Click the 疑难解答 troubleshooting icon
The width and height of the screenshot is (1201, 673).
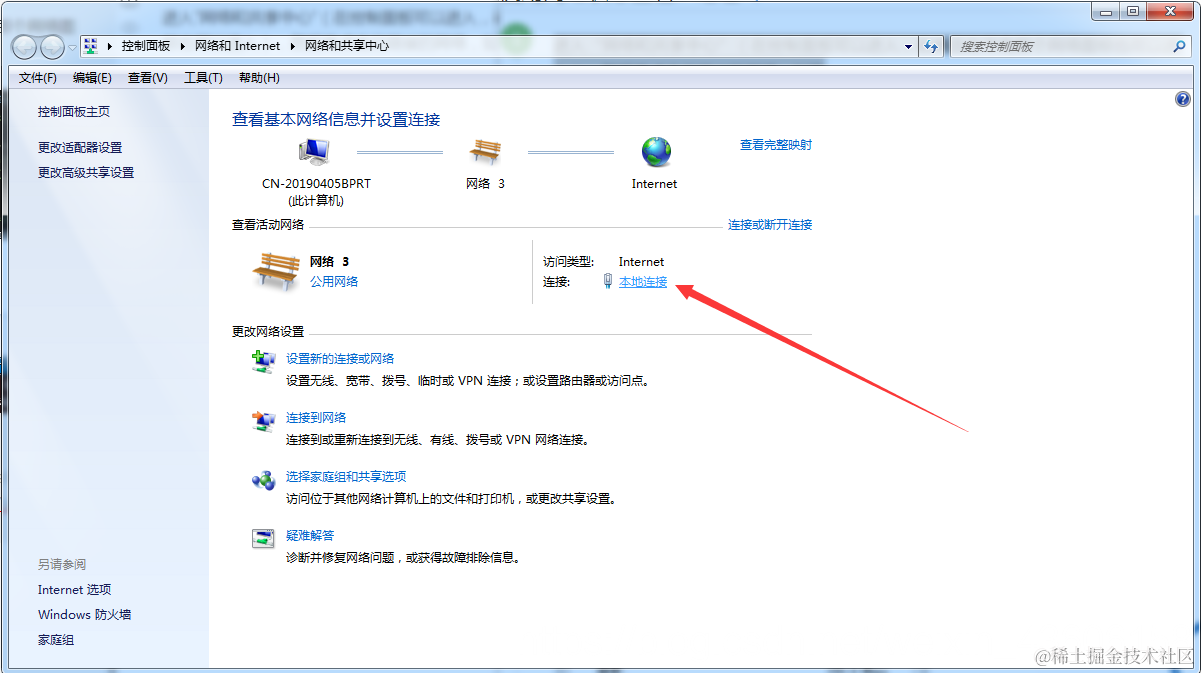[262, 538]
